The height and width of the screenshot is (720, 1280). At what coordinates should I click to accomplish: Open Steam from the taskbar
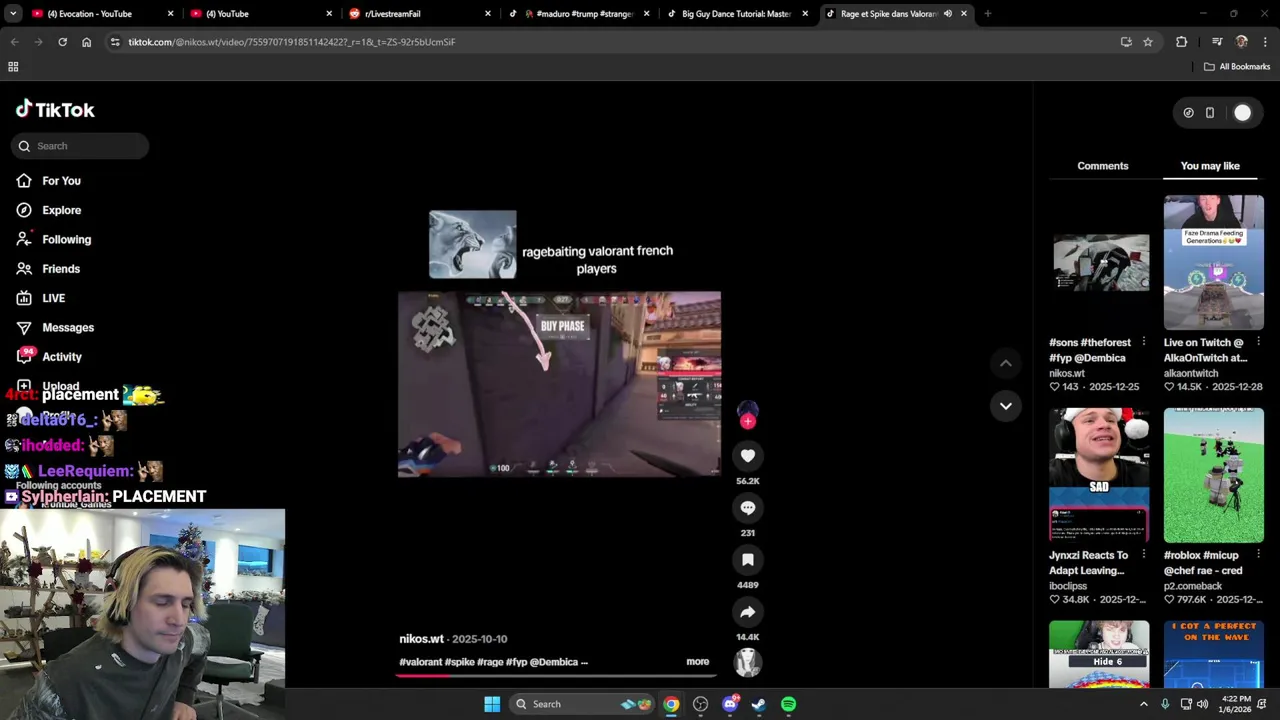click(759, 704)
